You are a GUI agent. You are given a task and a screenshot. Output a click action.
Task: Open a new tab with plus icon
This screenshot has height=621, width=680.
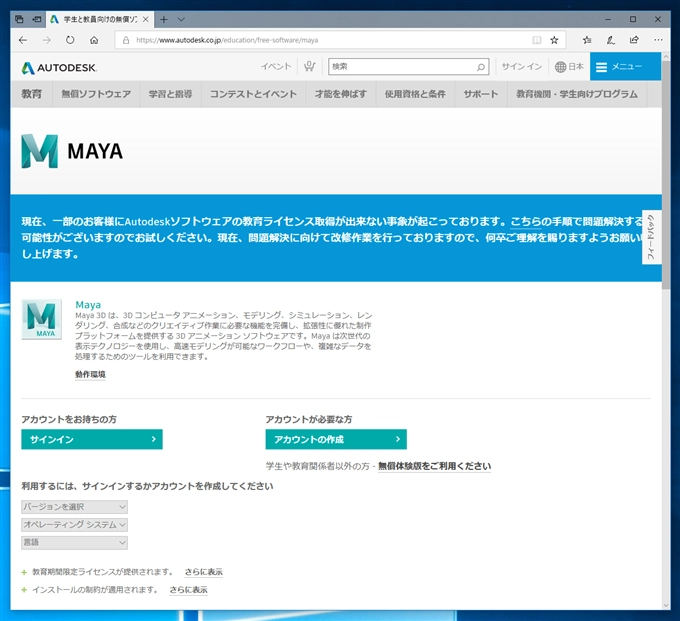163,20
